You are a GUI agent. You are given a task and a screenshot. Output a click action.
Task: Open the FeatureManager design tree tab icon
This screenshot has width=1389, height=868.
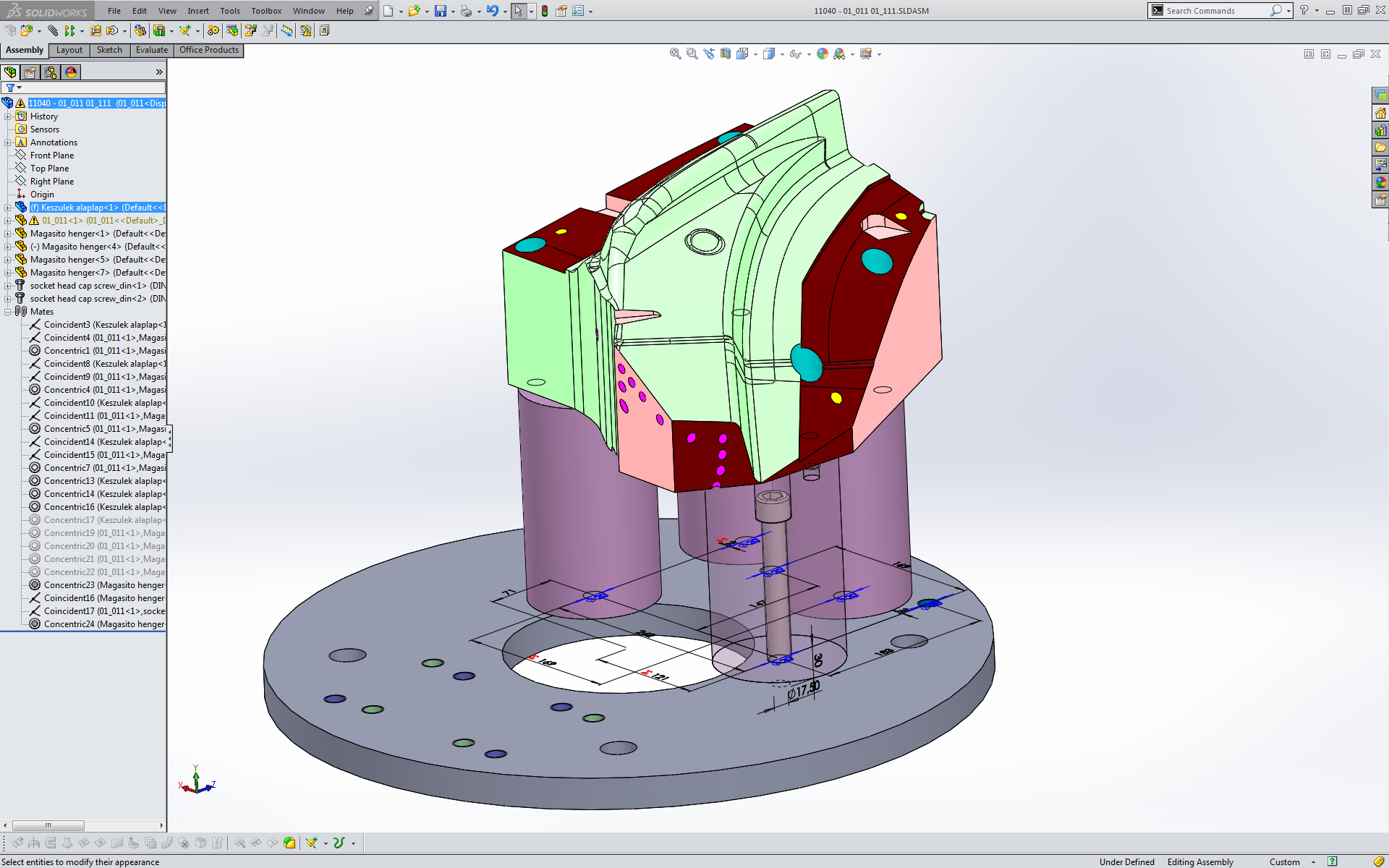tap(10, 72)
